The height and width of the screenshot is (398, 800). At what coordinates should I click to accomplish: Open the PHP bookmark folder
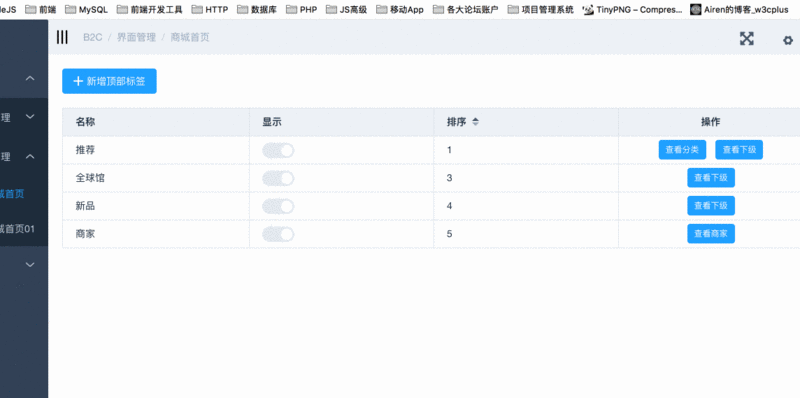pos(302,9)
